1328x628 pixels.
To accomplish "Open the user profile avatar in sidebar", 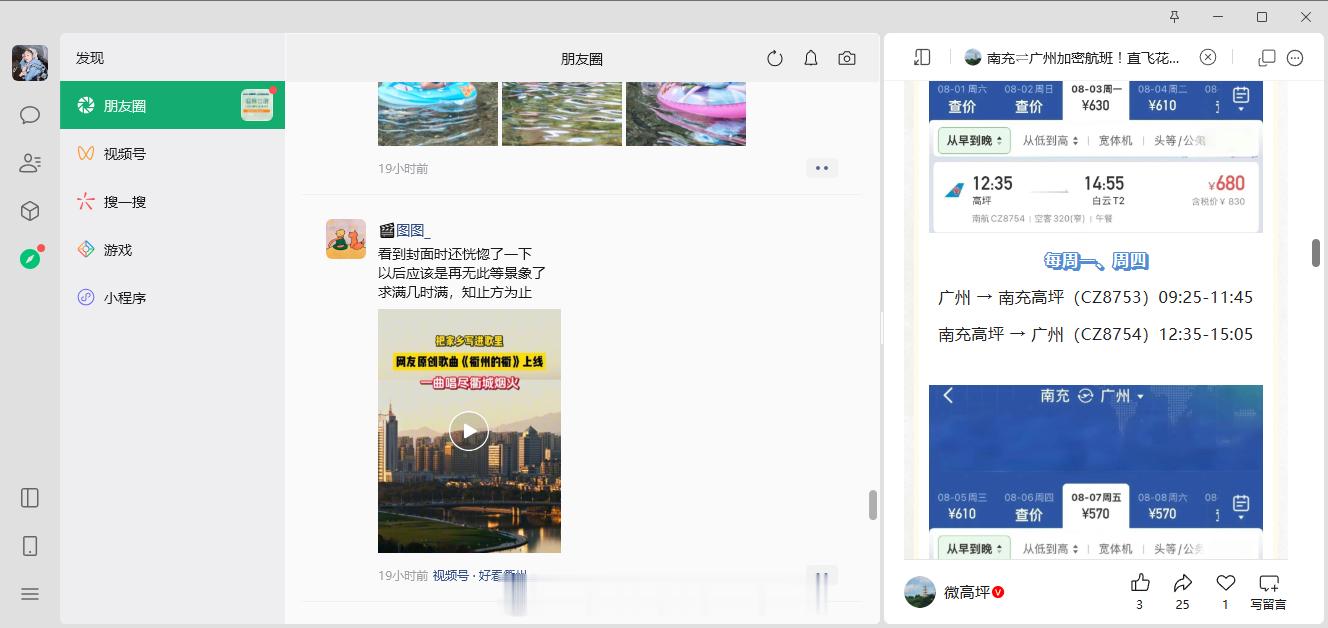I will click(x=30, y=63).
